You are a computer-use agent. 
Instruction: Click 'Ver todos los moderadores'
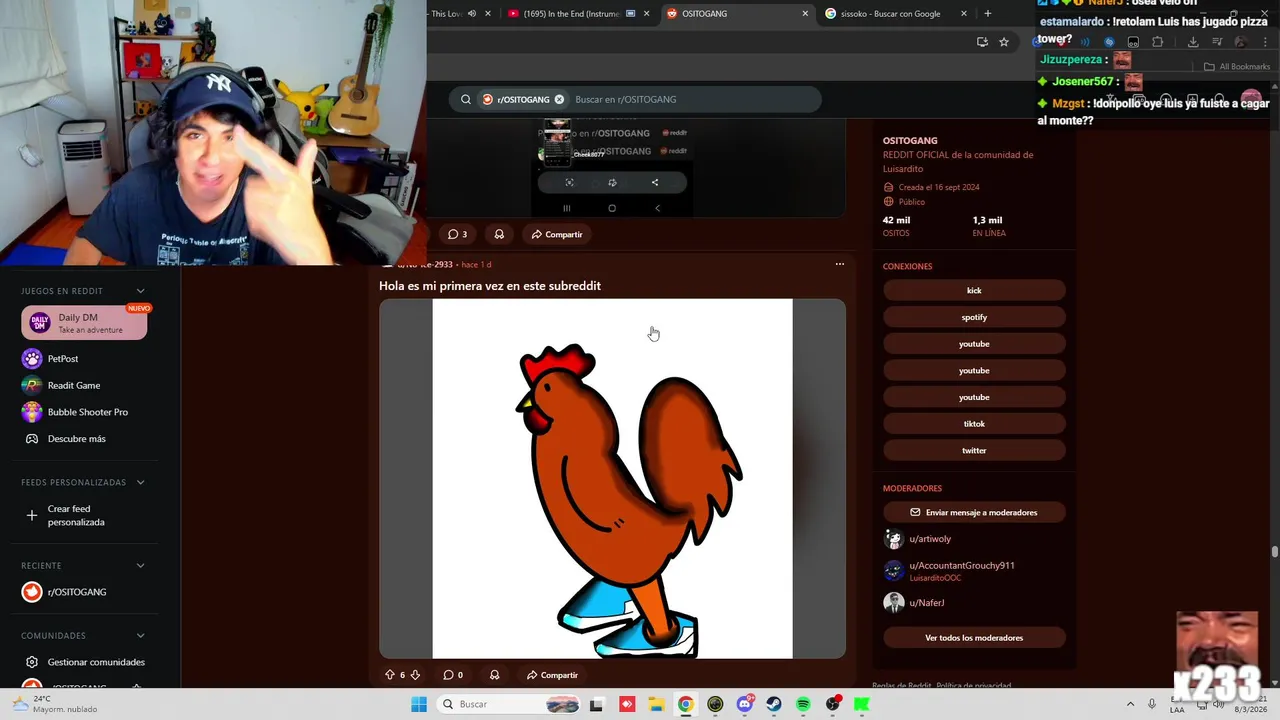(x=974, y=638)
